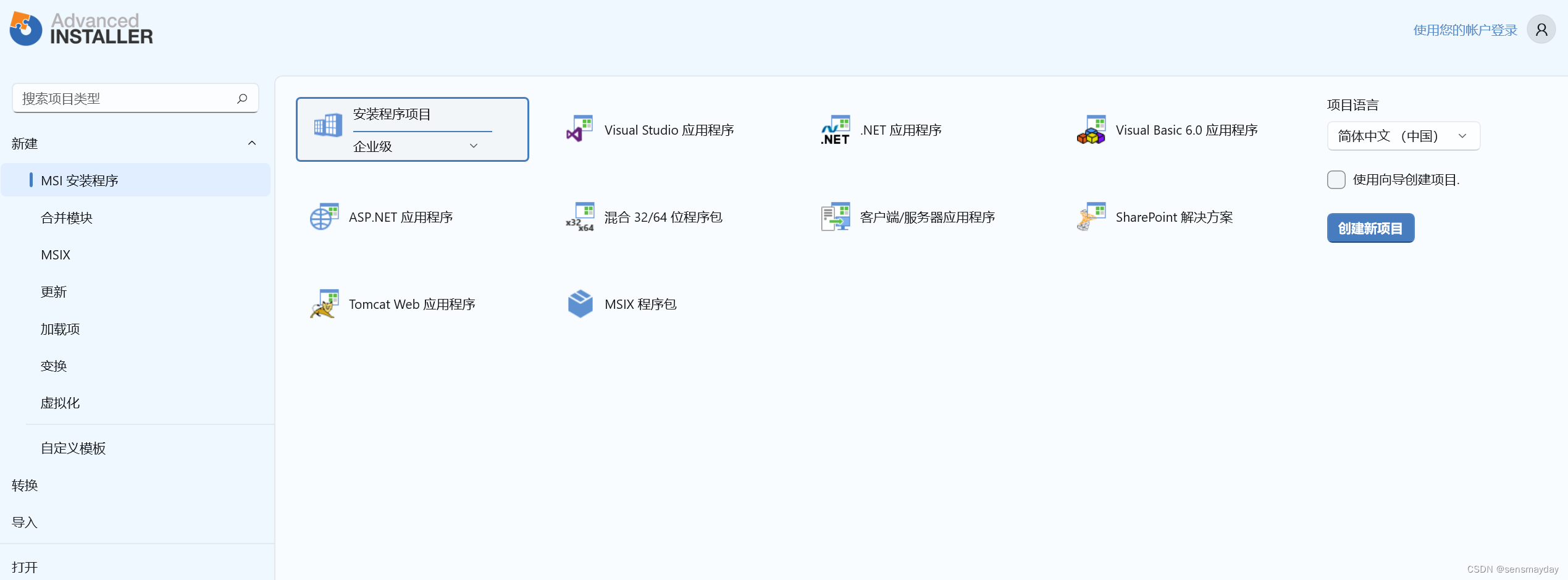Enable 使用向导创建项目 checkbox
This screenshot has width=1568, height=580.
tap(1336, 180)
